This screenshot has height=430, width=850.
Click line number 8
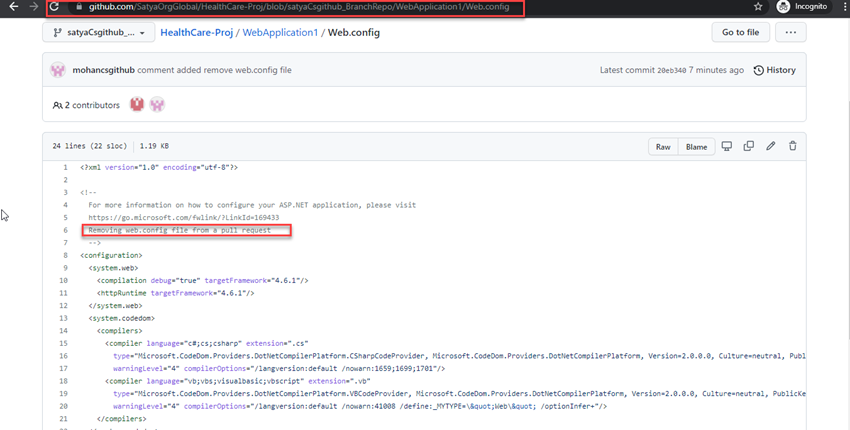(x=66, y=255)
